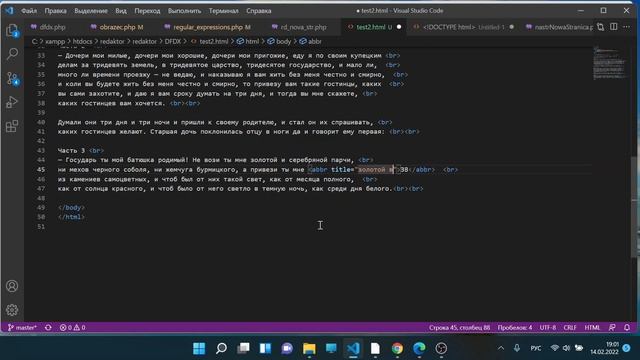
Task: Open Microsoft Edge from taskbar
Action: 419,348
